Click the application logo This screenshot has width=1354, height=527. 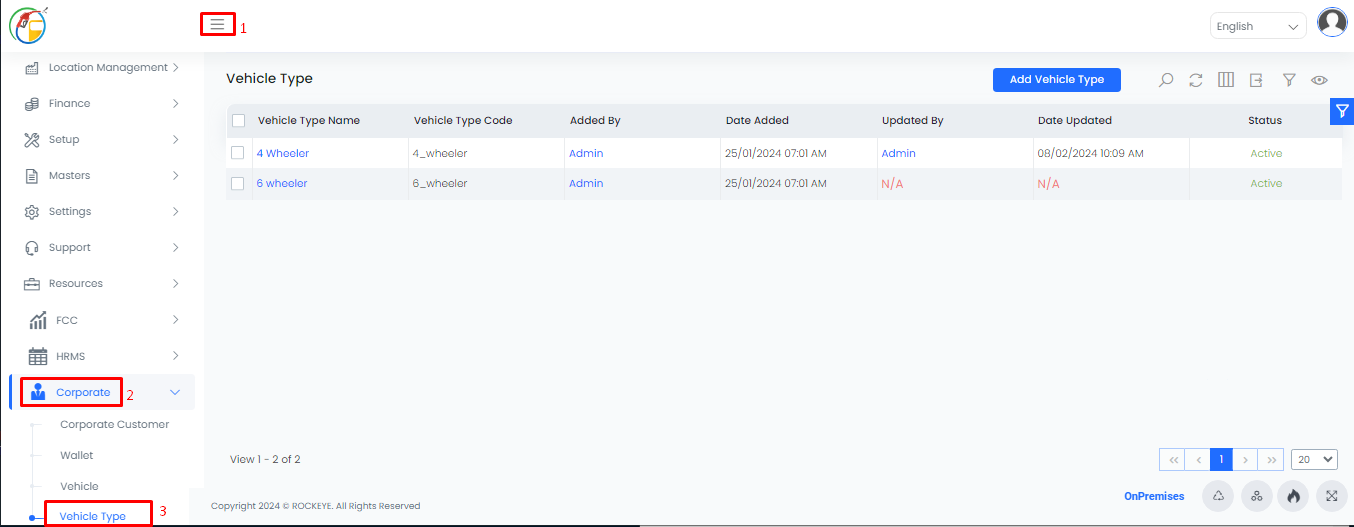29,23
